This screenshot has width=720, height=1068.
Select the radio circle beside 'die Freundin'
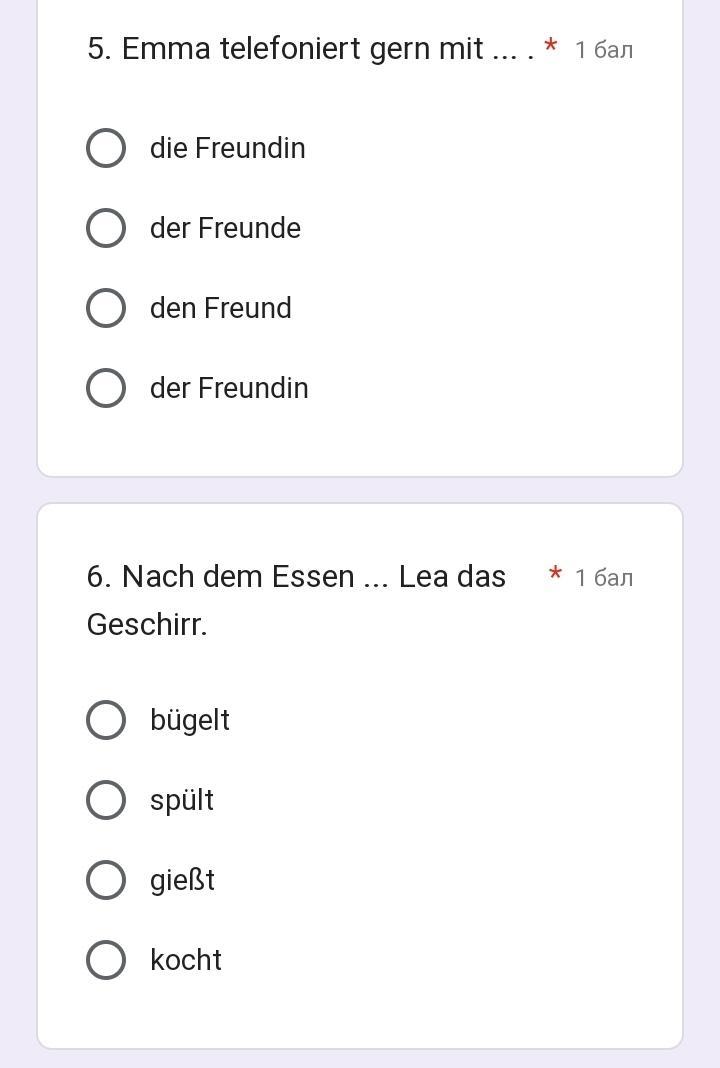pyautogui.click(x=106, y=148)
